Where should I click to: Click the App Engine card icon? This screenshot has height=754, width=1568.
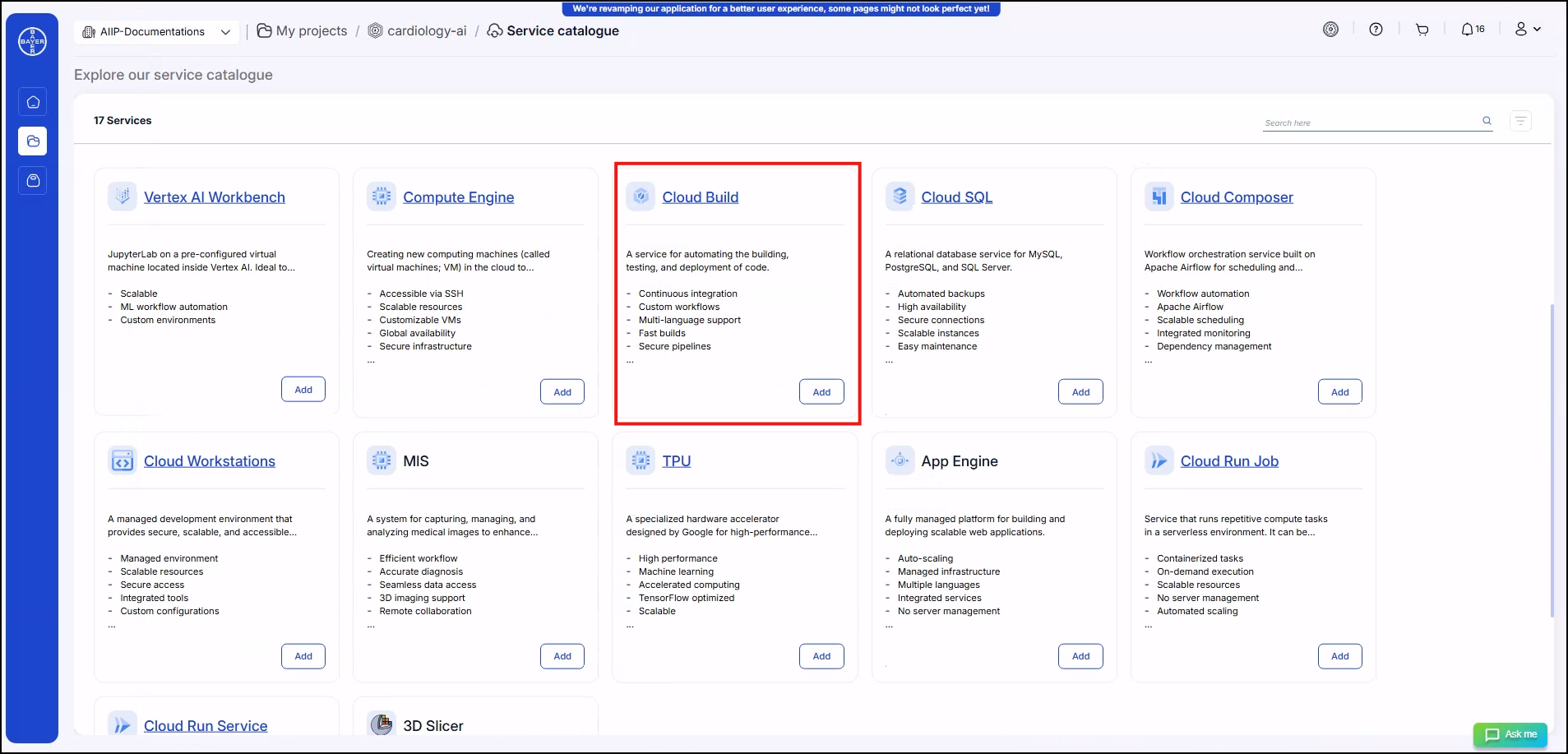pyautogui.click(x=900, y=460)
